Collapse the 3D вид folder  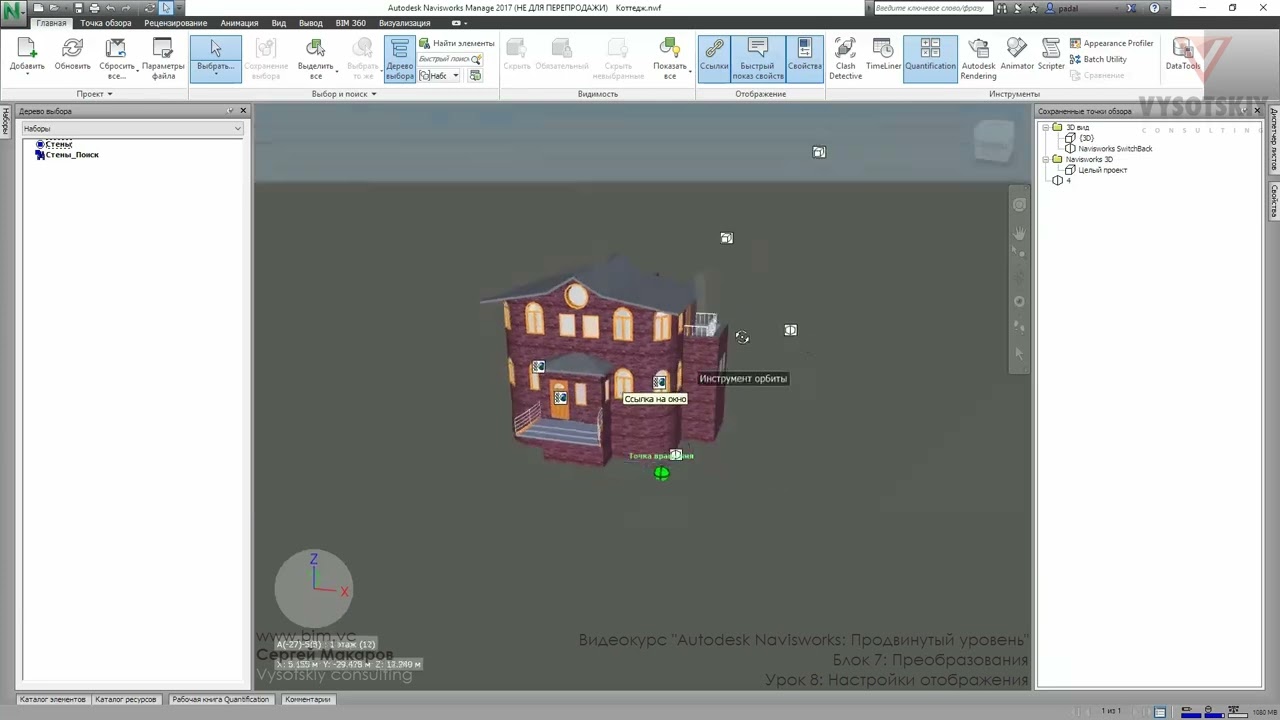1046,127
